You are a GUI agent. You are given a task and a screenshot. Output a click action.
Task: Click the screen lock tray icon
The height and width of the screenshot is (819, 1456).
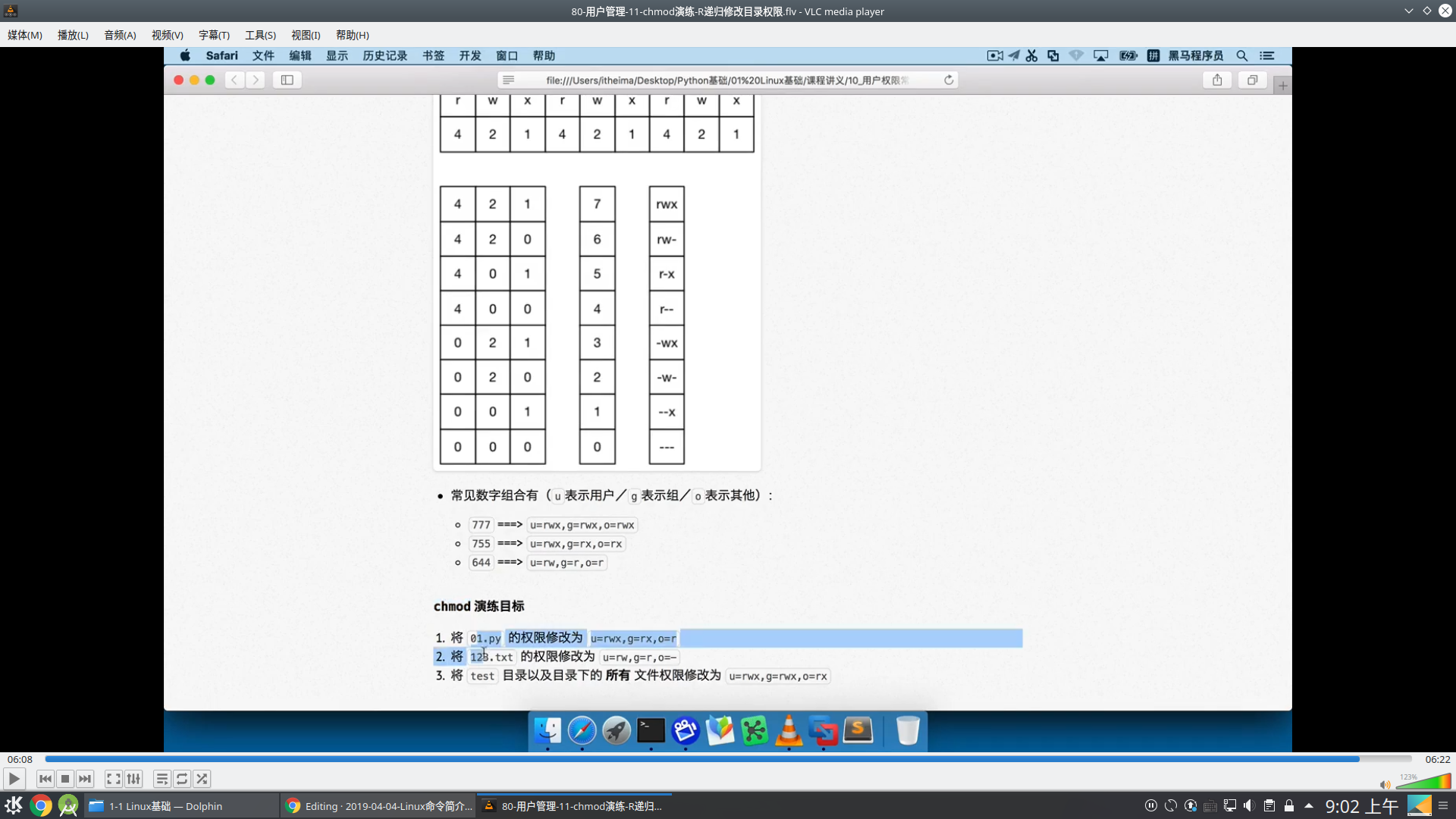[x=1289, y=806]
